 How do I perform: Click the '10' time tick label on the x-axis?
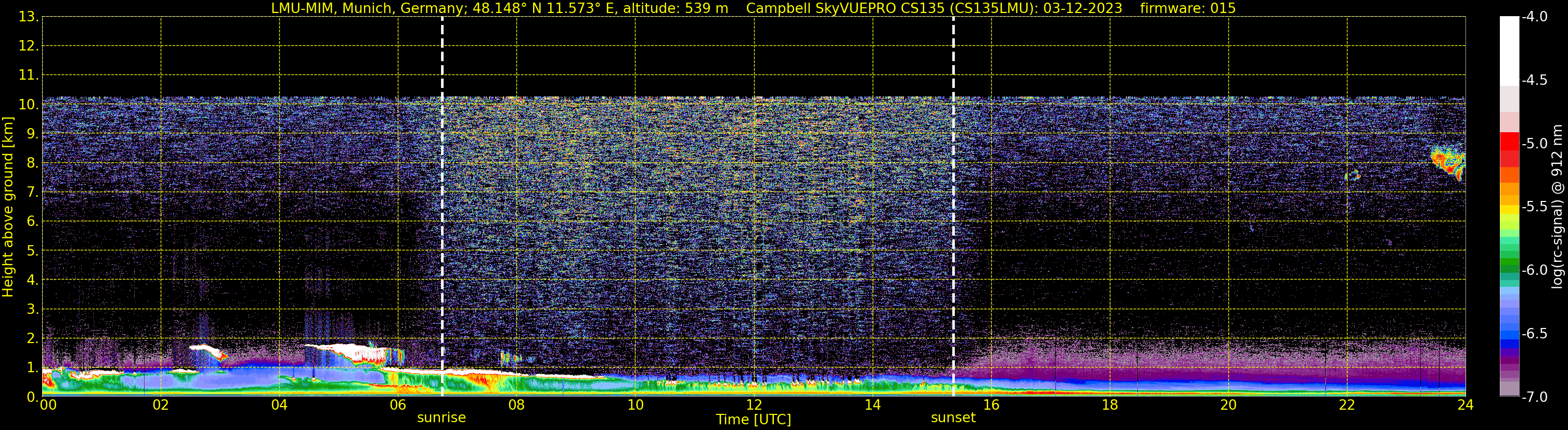[x=636, y=405]
